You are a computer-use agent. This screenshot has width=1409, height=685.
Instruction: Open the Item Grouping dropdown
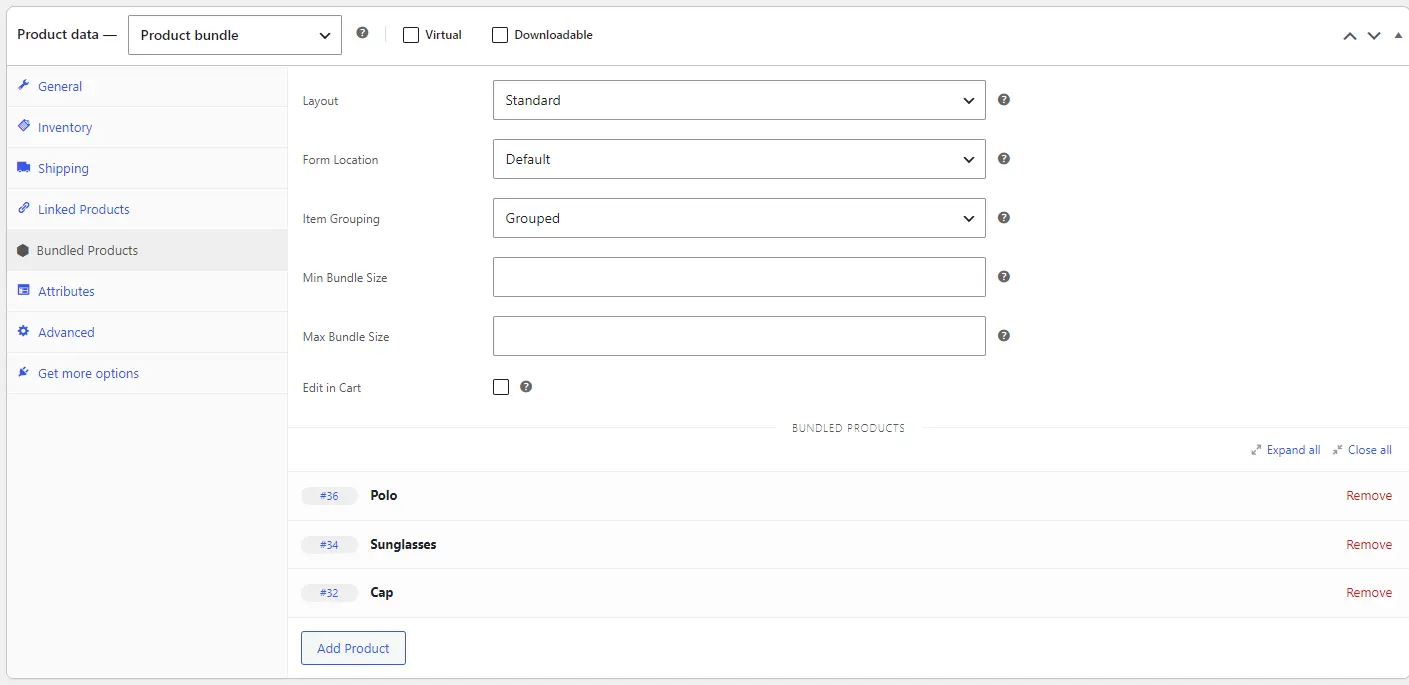tap(739, 218)
